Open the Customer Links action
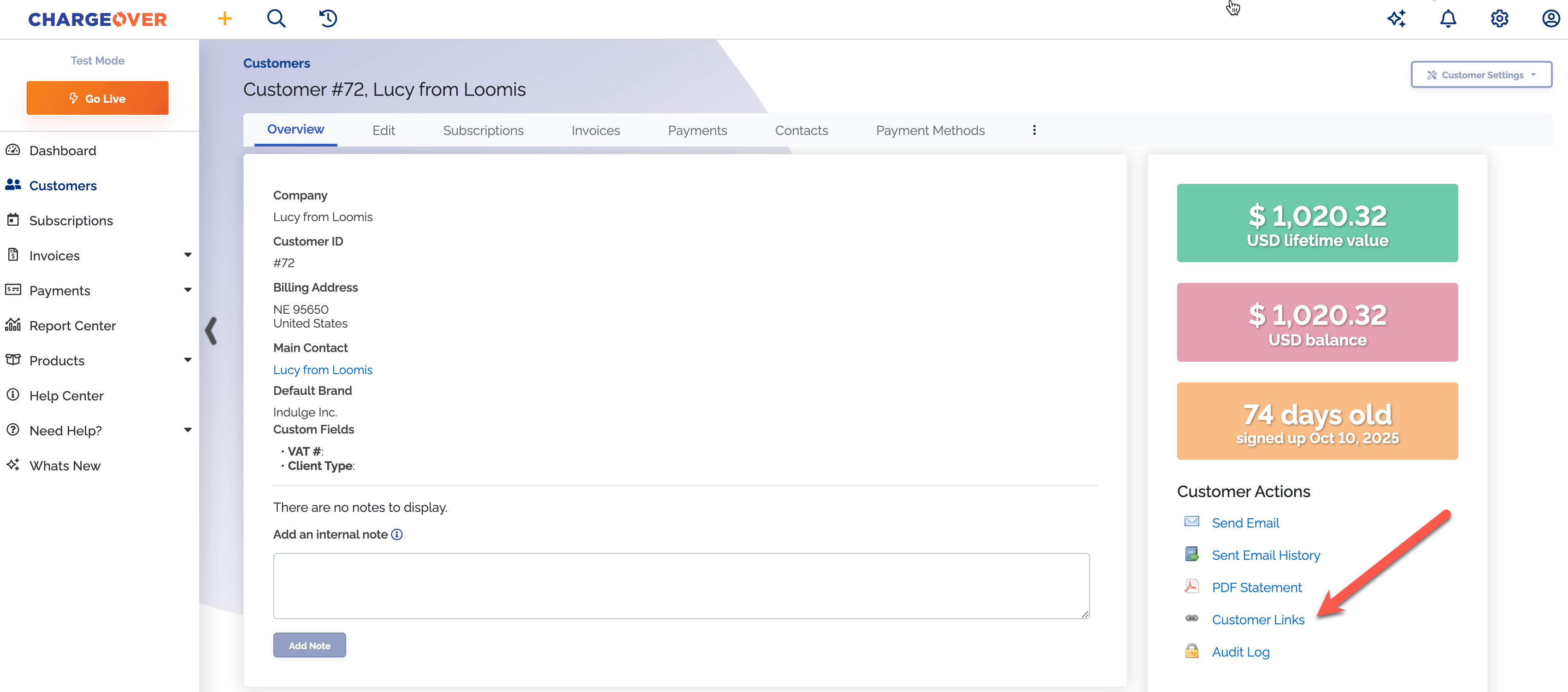This screenshot has width=1568, height=692. point(1257,620)
